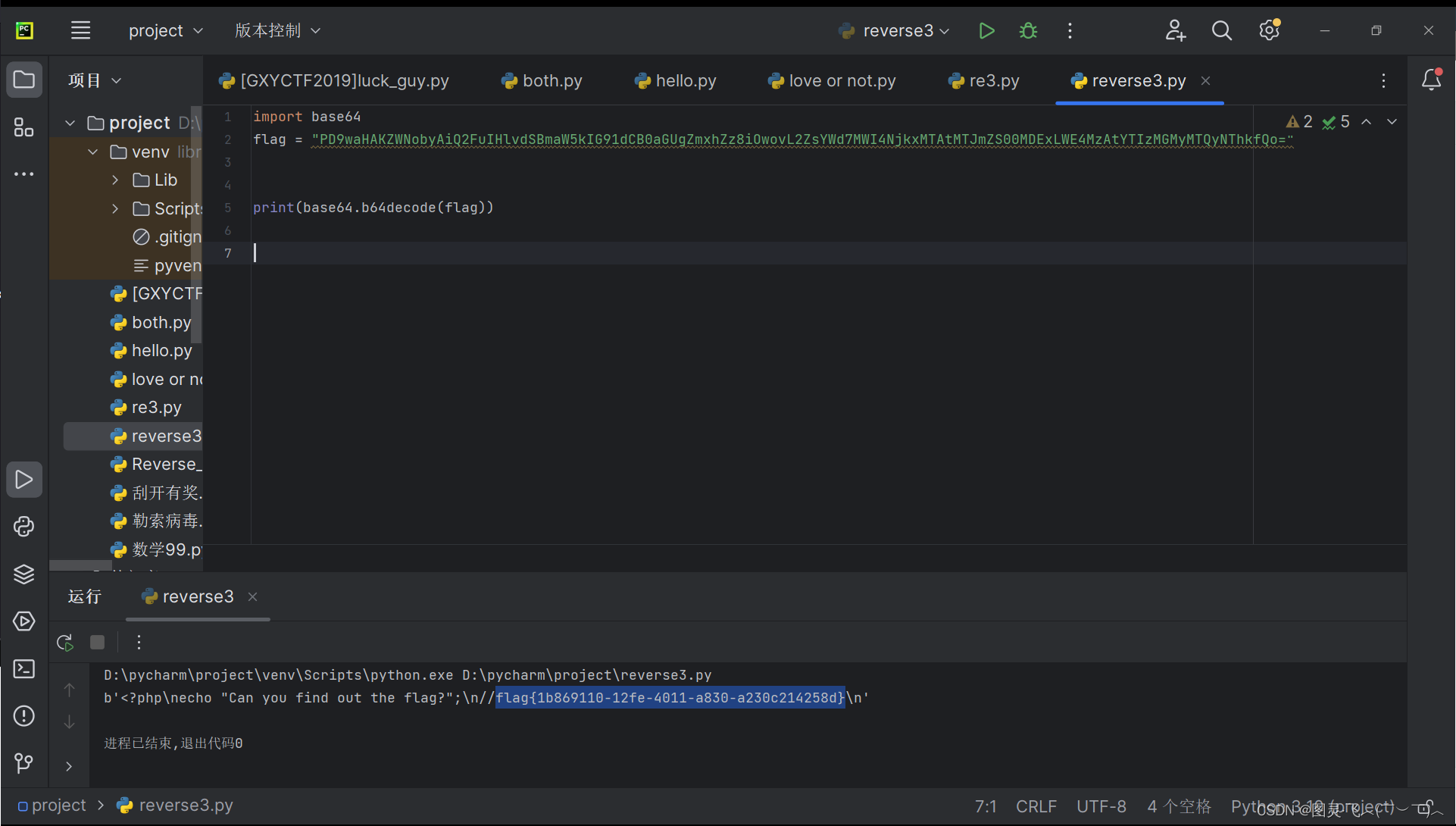Screen dimensions: 1456x826
Task: Open IDE settings gear
Action: click(1270, 30)
